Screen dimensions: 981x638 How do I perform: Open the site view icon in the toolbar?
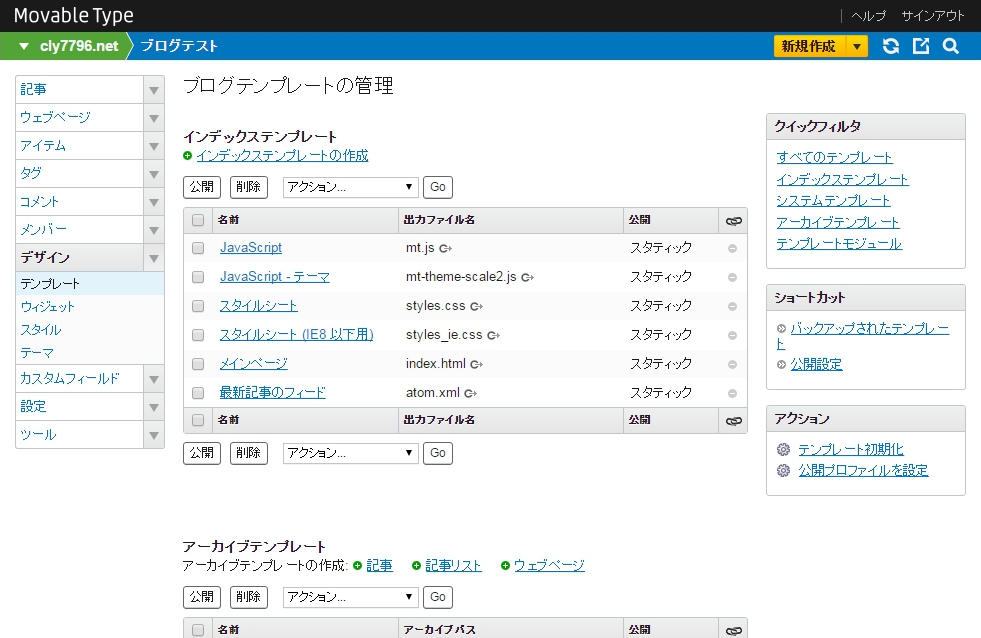coord(920,46)
